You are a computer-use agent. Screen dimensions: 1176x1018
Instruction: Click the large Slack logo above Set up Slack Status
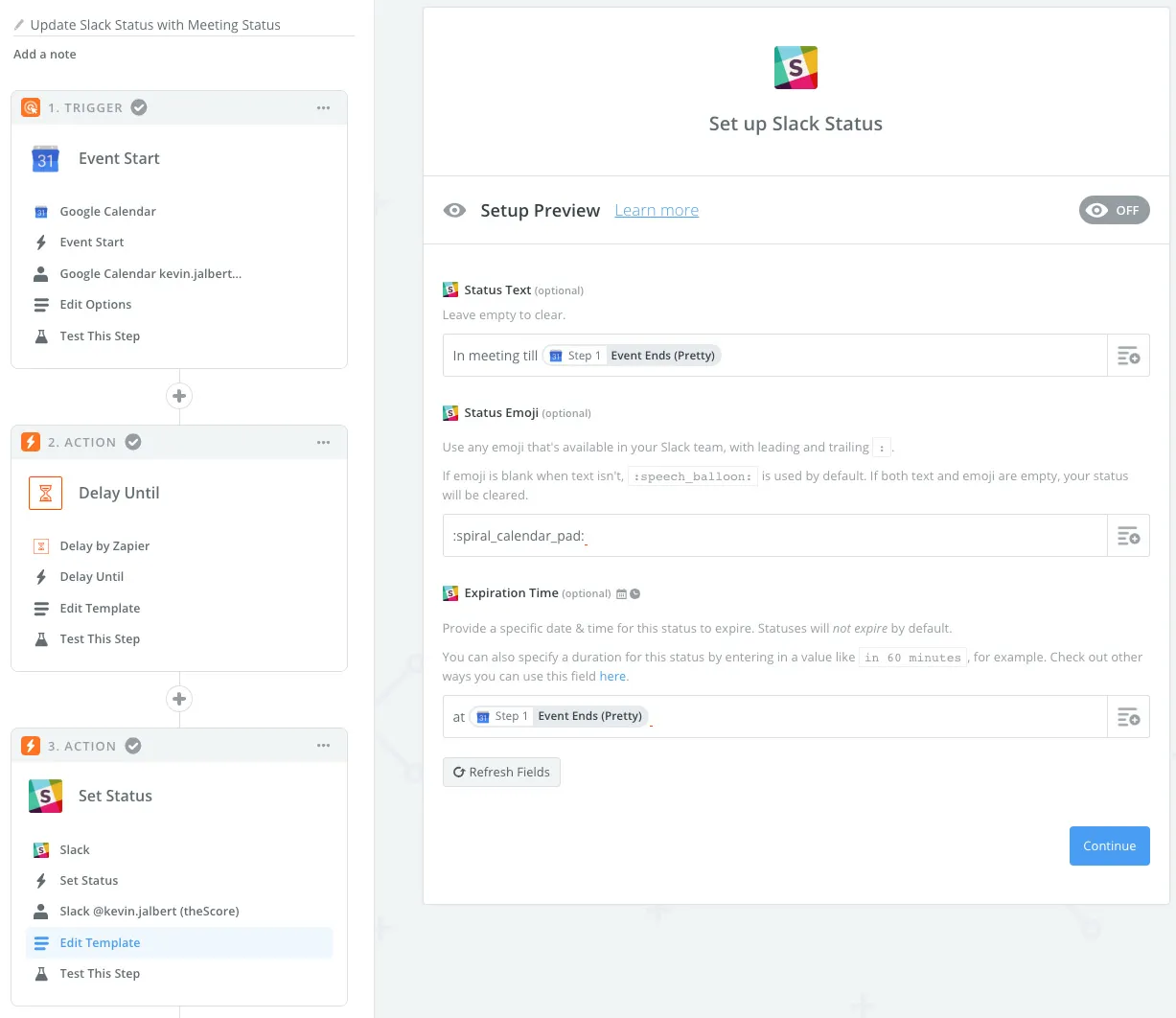796,68
